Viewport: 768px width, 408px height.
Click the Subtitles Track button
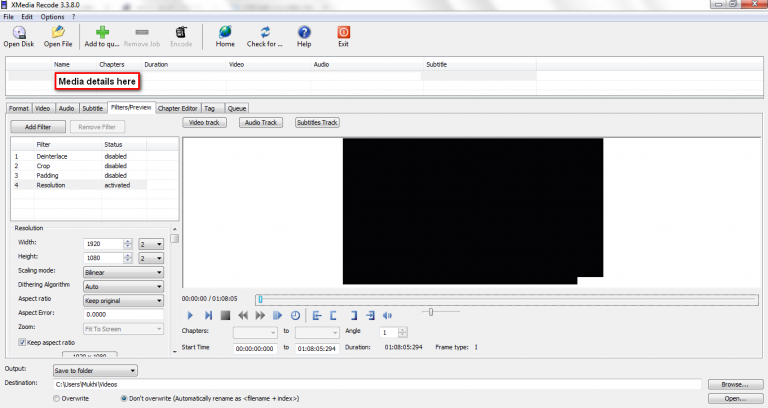click(x=317, y=122)
